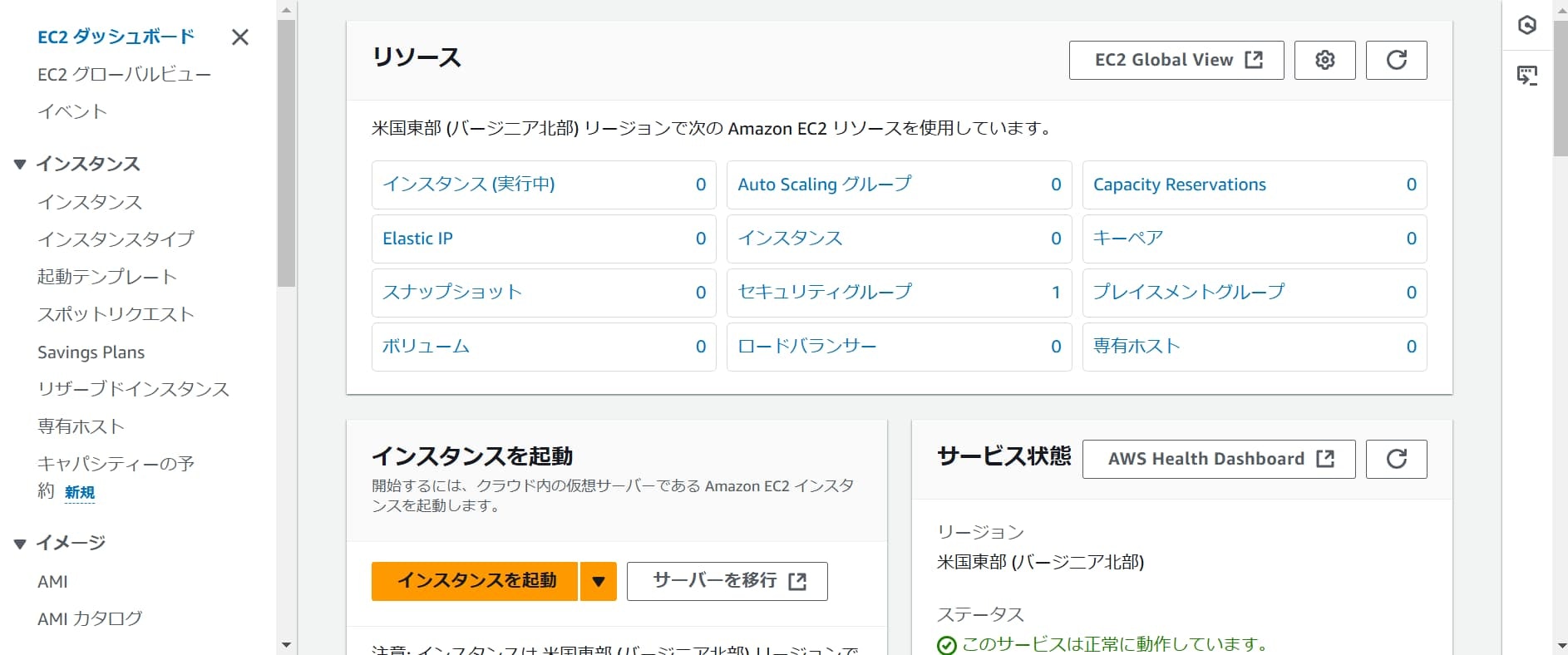Viewport: 1568px width, 655px height.
Task: Click the サービス状態 heading
Action: click(1004, 456)
